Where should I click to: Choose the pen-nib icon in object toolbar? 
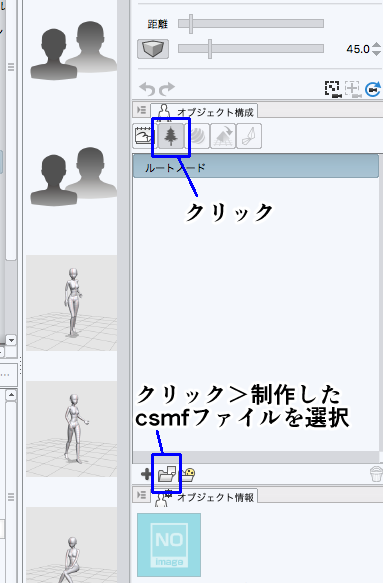(249, 136)
